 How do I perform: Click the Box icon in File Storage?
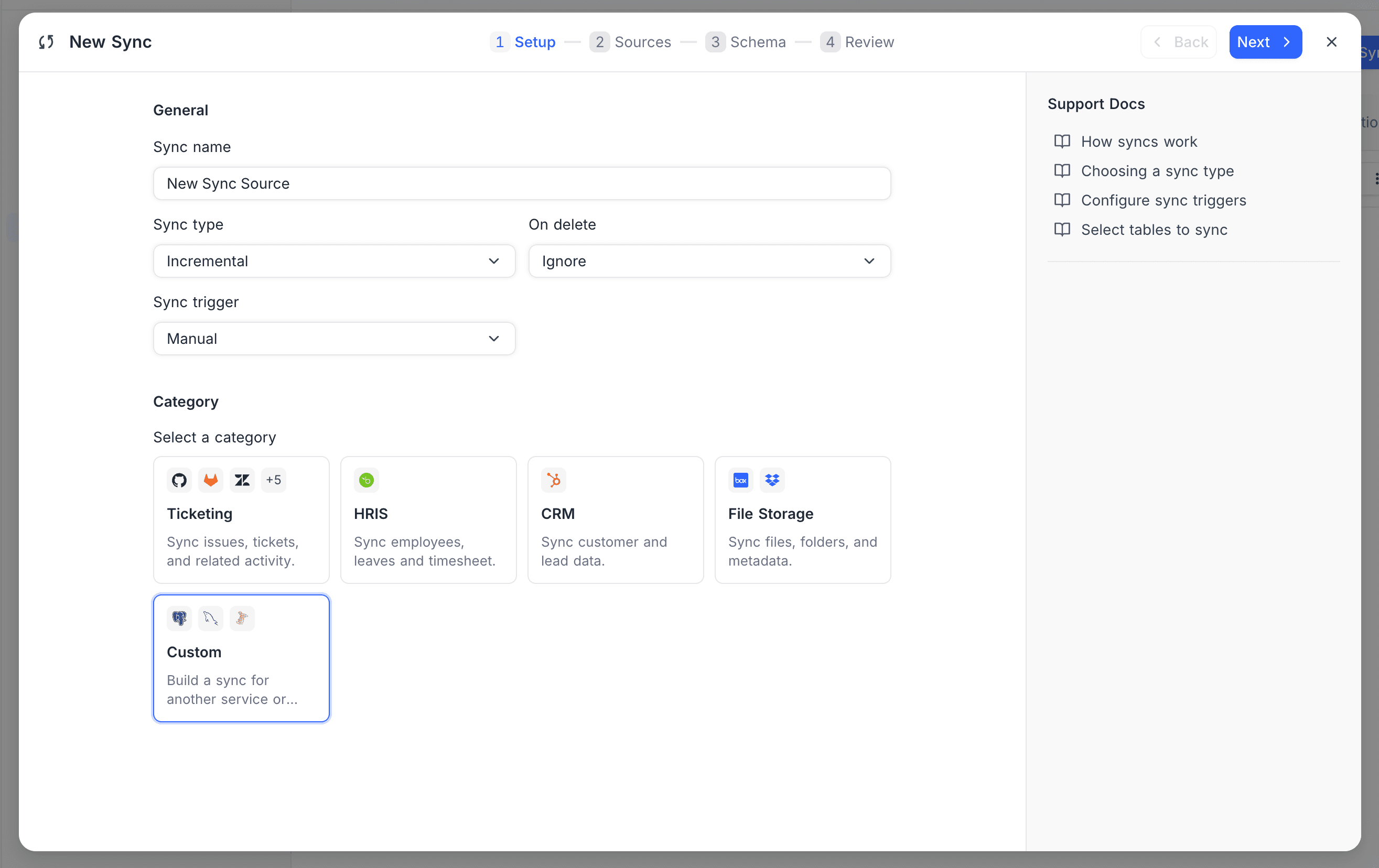(x=741, y=480)
